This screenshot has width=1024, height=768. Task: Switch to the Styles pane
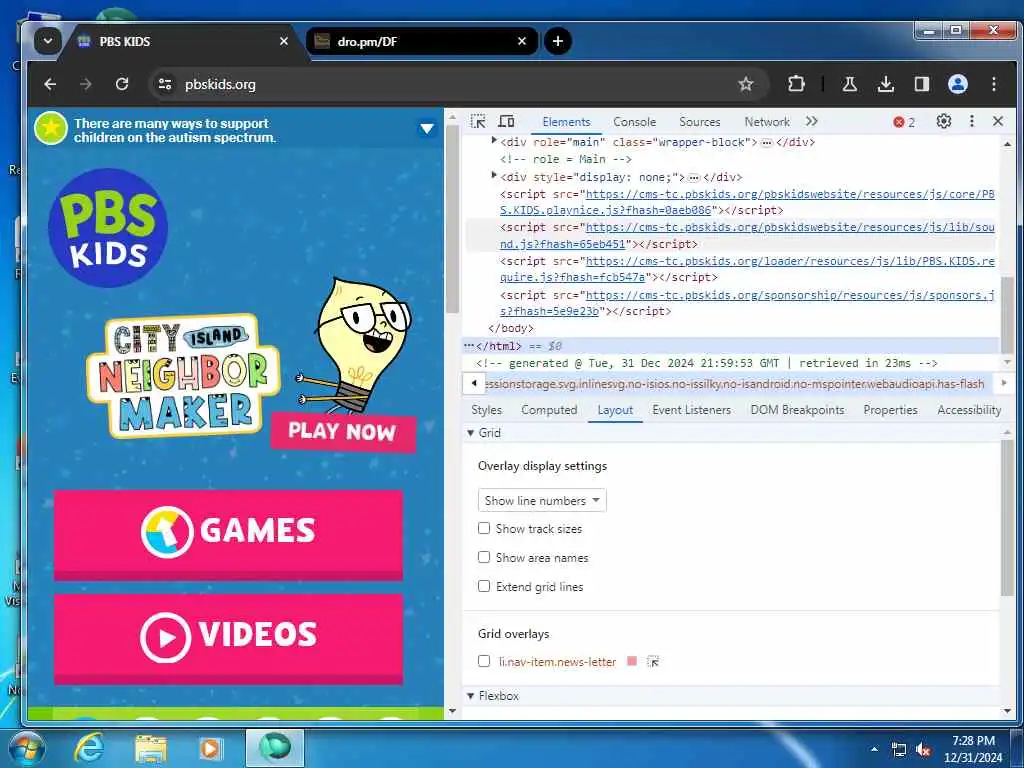(487, 410)
